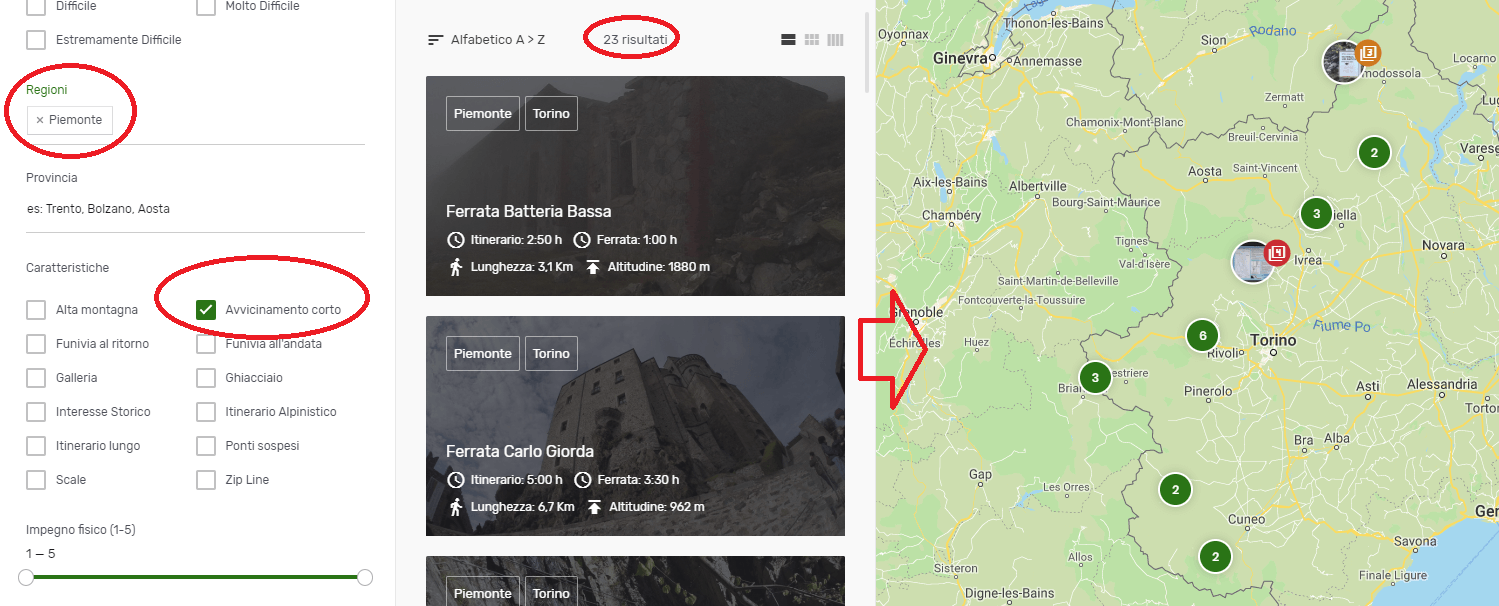Viewport: 1499px width, 606px height.
Task: Open the Alfabetico A > Z sort dropdown
Action: coord(486,40)
